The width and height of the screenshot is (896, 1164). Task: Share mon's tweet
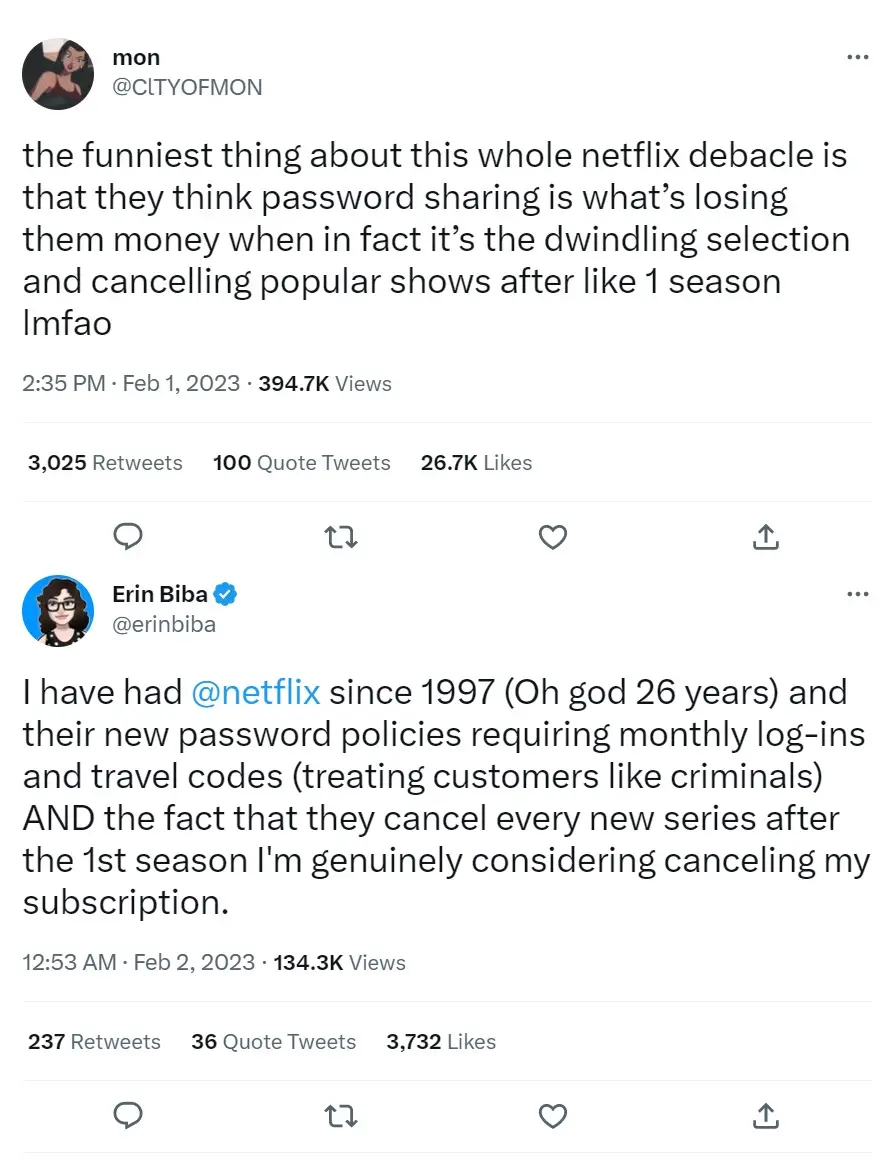point(765,537)
